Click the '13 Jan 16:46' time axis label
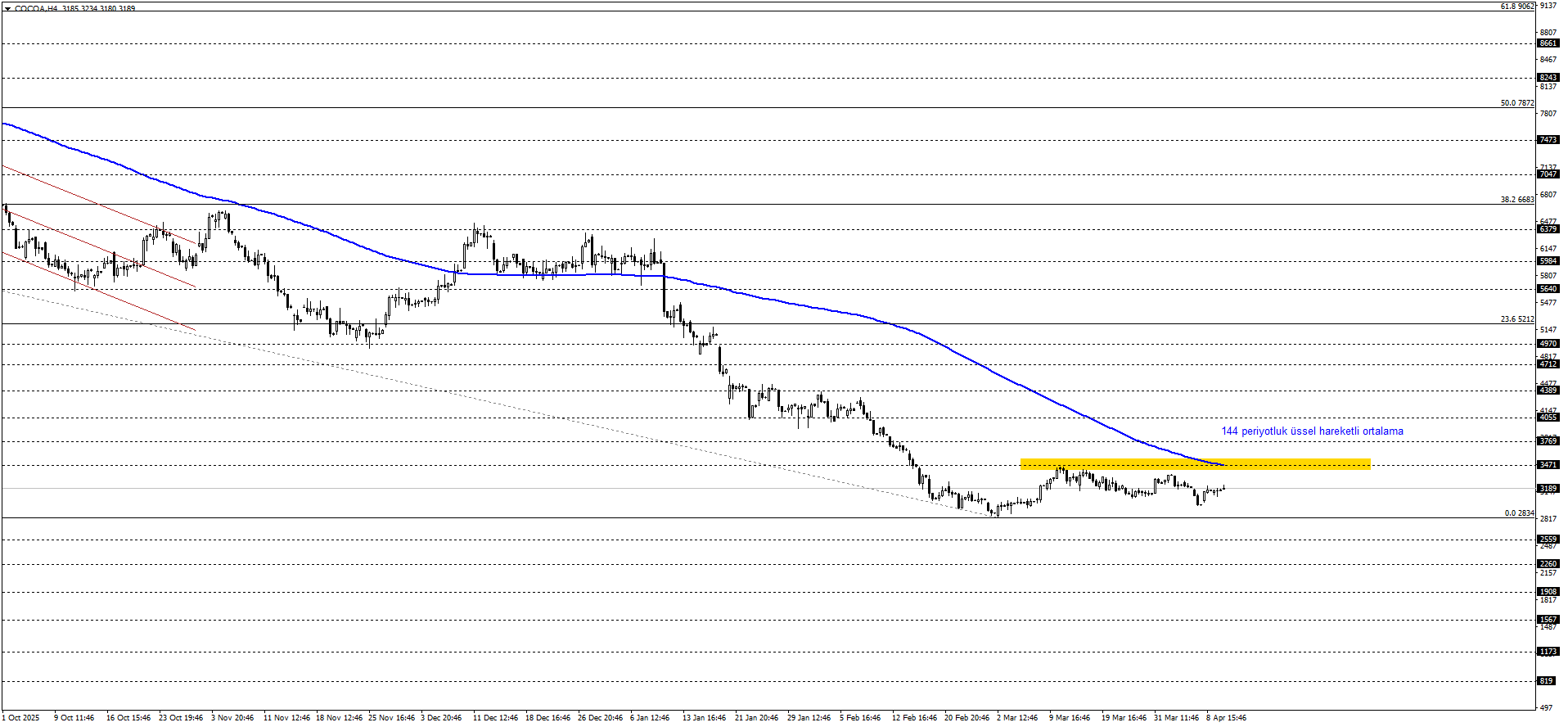 (704, 718)
